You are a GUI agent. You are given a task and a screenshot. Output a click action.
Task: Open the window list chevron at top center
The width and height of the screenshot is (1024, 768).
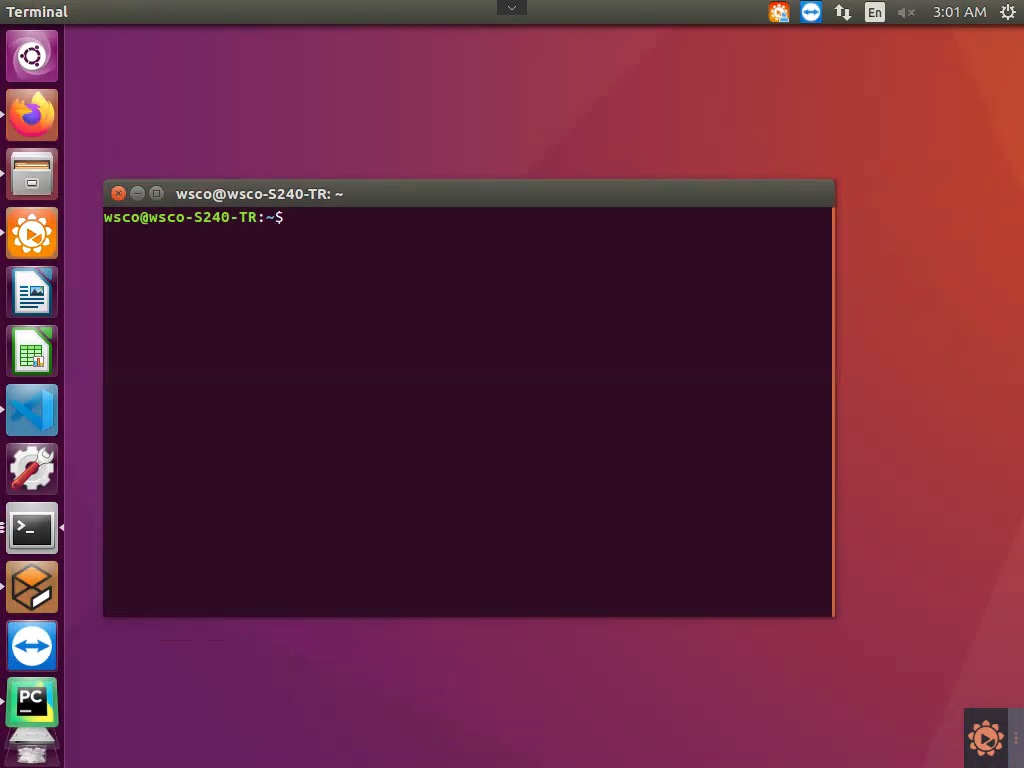pyautogui.click(x=511, y=7)
